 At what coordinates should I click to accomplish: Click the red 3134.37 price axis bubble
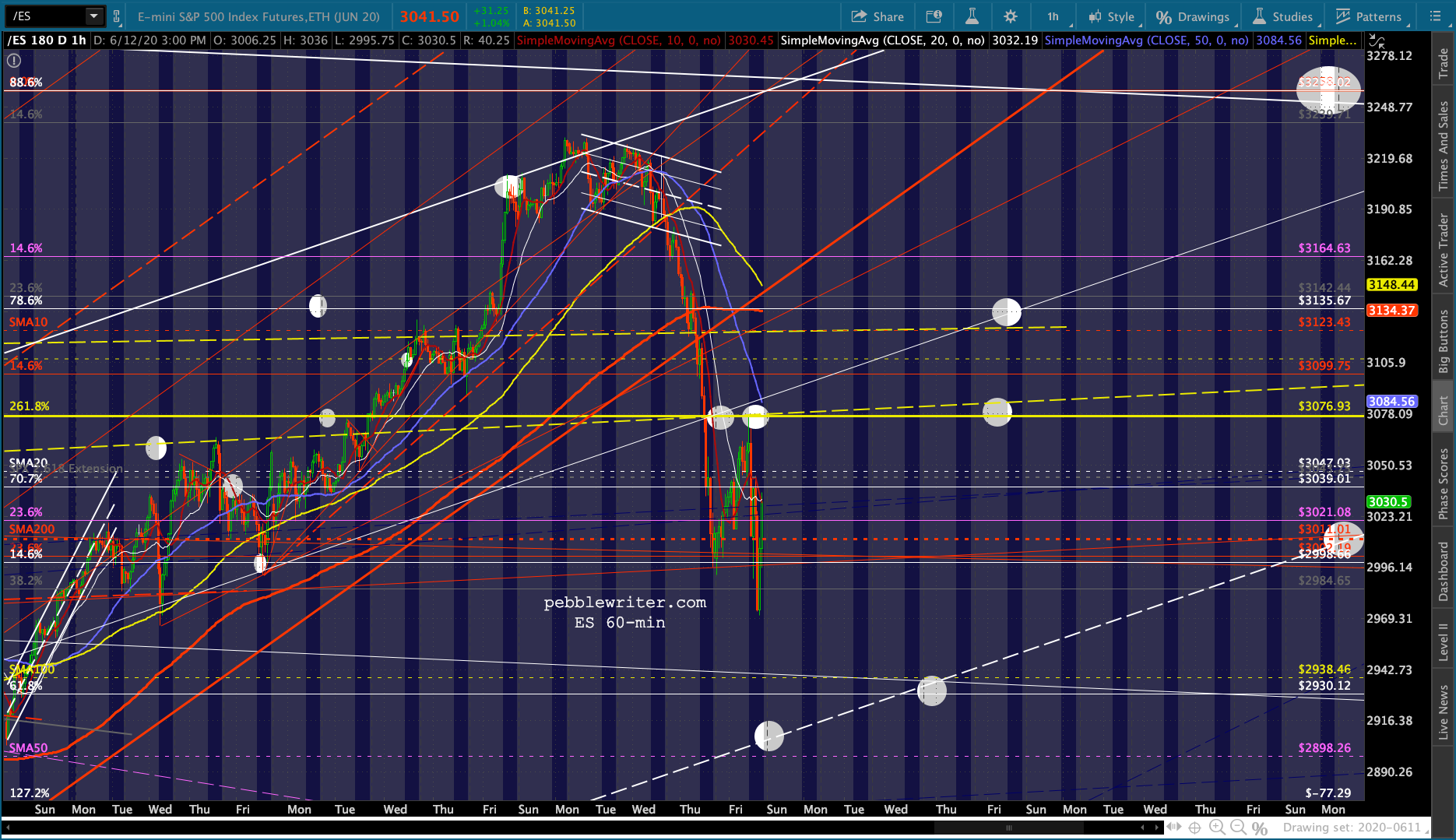coord(1391,311)
